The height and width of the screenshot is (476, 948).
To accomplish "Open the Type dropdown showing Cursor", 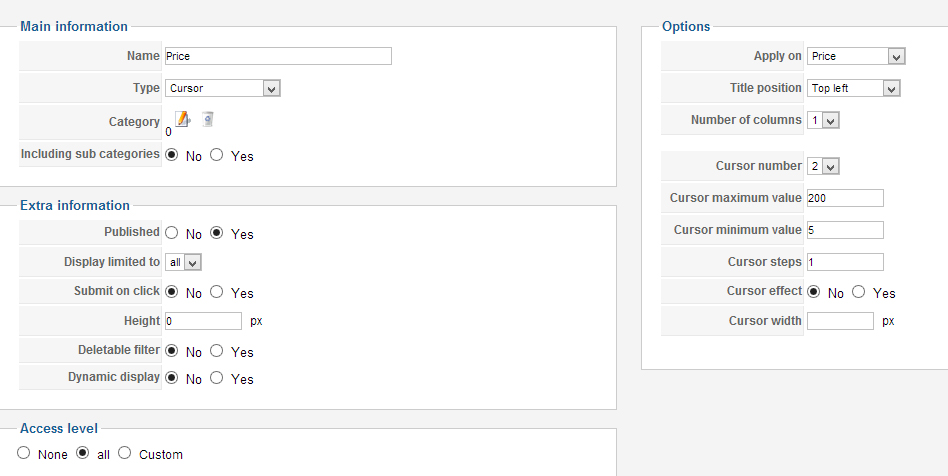I will (223, 88).
